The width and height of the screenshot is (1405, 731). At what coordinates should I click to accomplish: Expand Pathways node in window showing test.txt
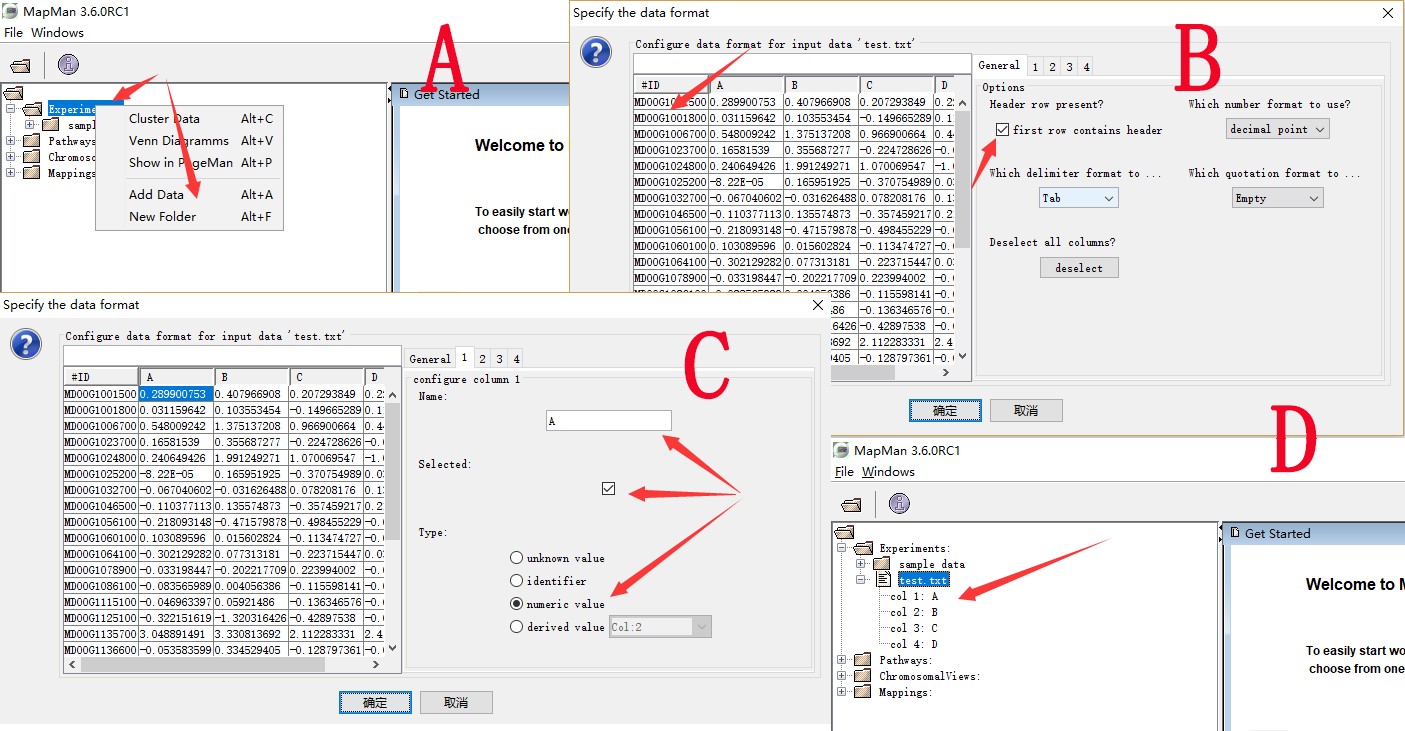[842, 660]
